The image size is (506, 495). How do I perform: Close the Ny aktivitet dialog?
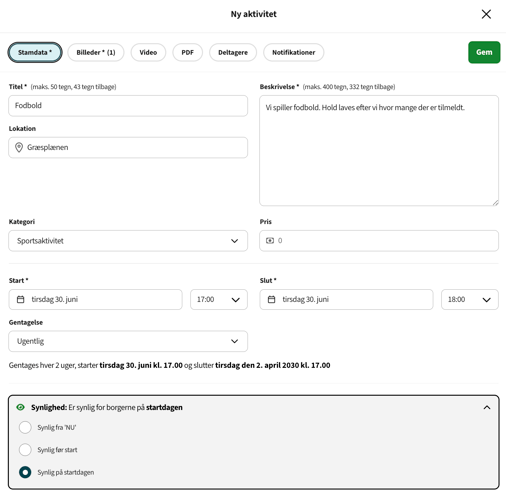[486, 14]
